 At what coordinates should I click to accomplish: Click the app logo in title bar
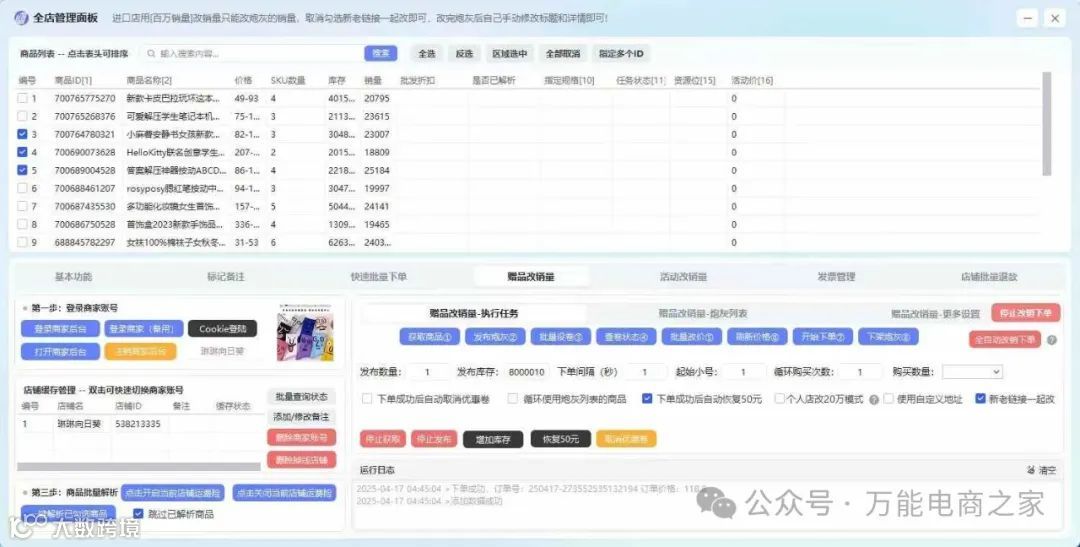point(21,18)
